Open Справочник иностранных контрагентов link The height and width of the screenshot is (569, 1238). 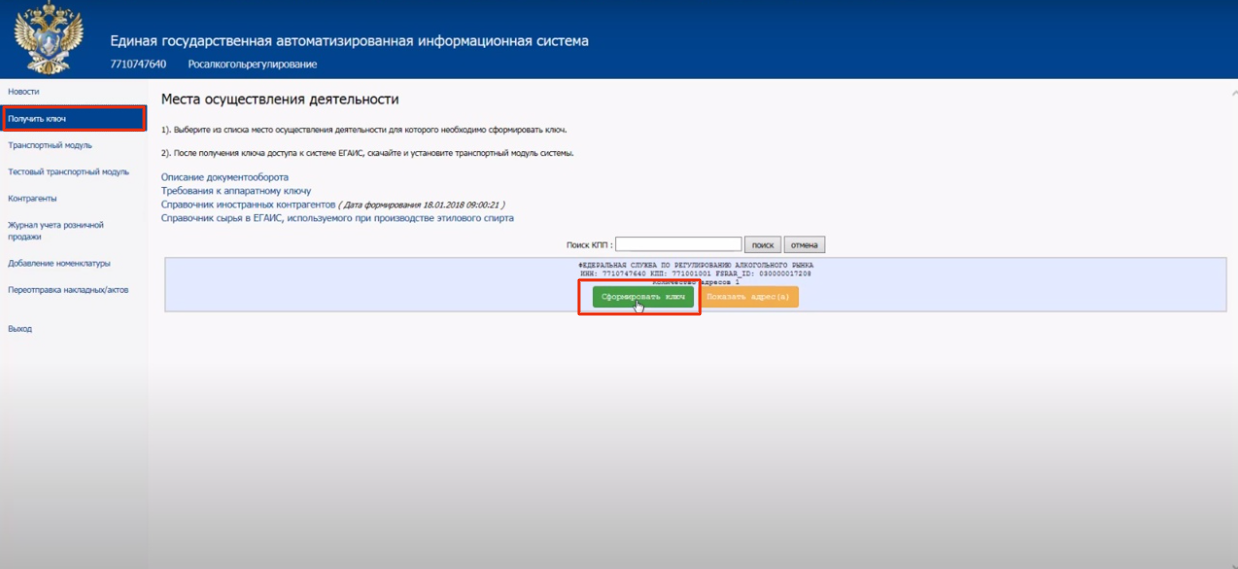pos(248,204)
